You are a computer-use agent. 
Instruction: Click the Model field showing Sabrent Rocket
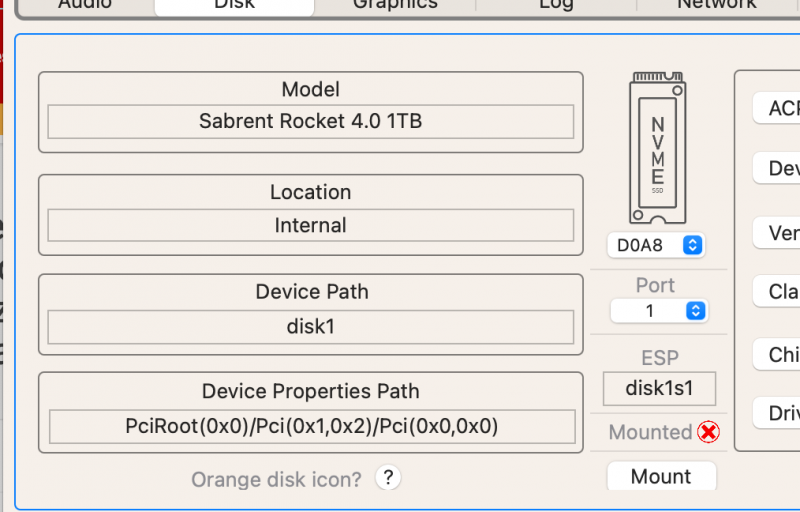[x=310, y=122]
